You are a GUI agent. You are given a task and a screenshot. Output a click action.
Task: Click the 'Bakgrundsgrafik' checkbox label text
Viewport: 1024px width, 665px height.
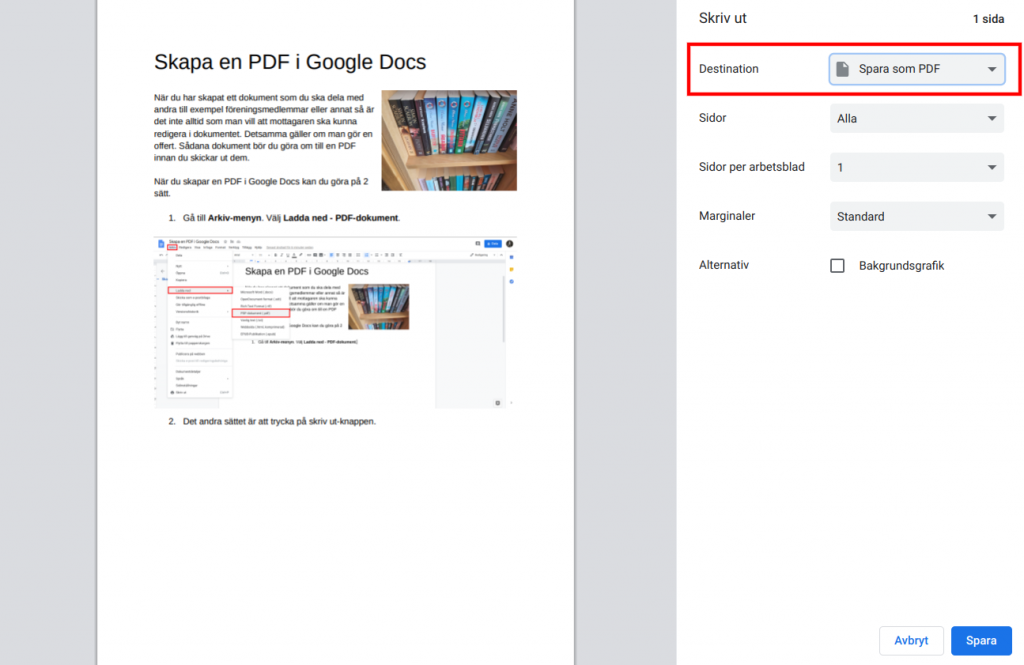pyautogui.click(x=901, y=266)
